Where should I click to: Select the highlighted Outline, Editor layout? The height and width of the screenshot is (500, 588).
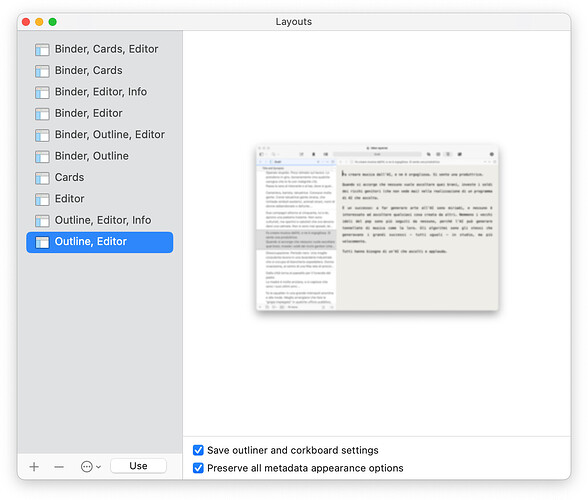100,242
